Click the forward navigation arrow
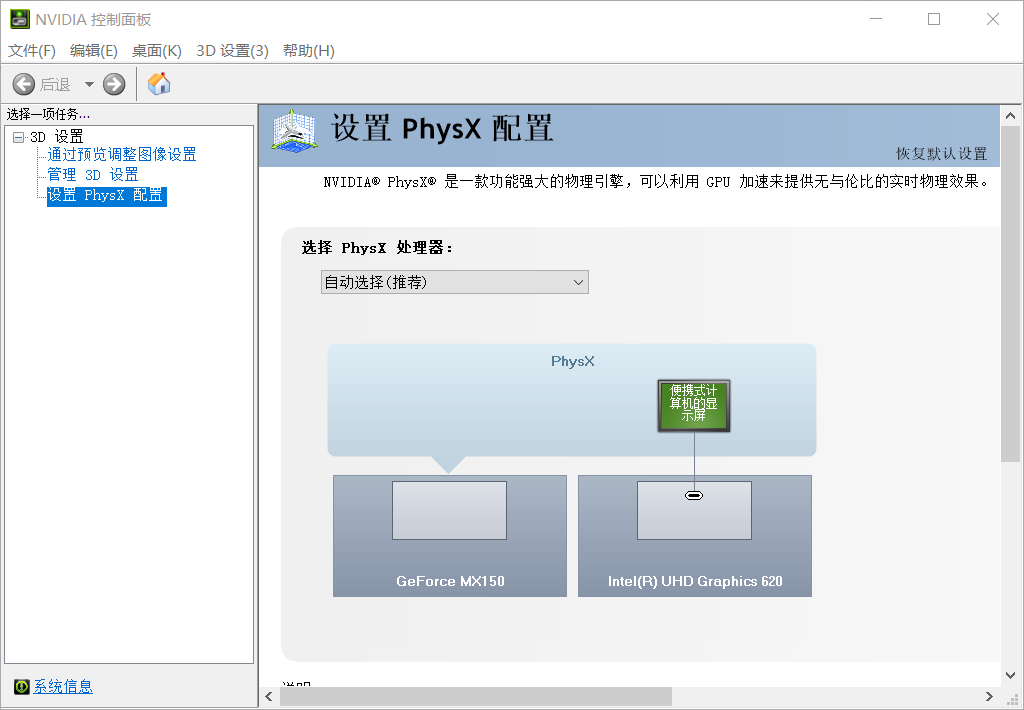 (113, 84)
